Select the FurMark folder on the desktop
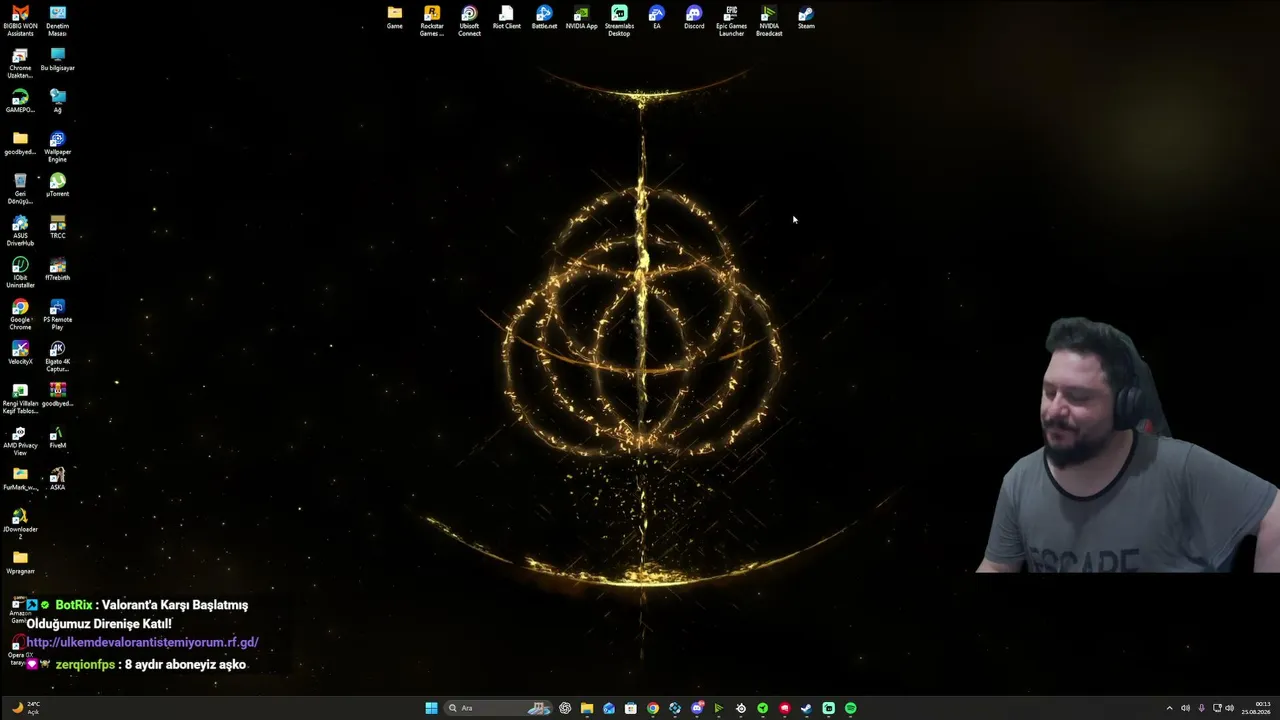Screen dimensions: 1280x720 [20, 480]
